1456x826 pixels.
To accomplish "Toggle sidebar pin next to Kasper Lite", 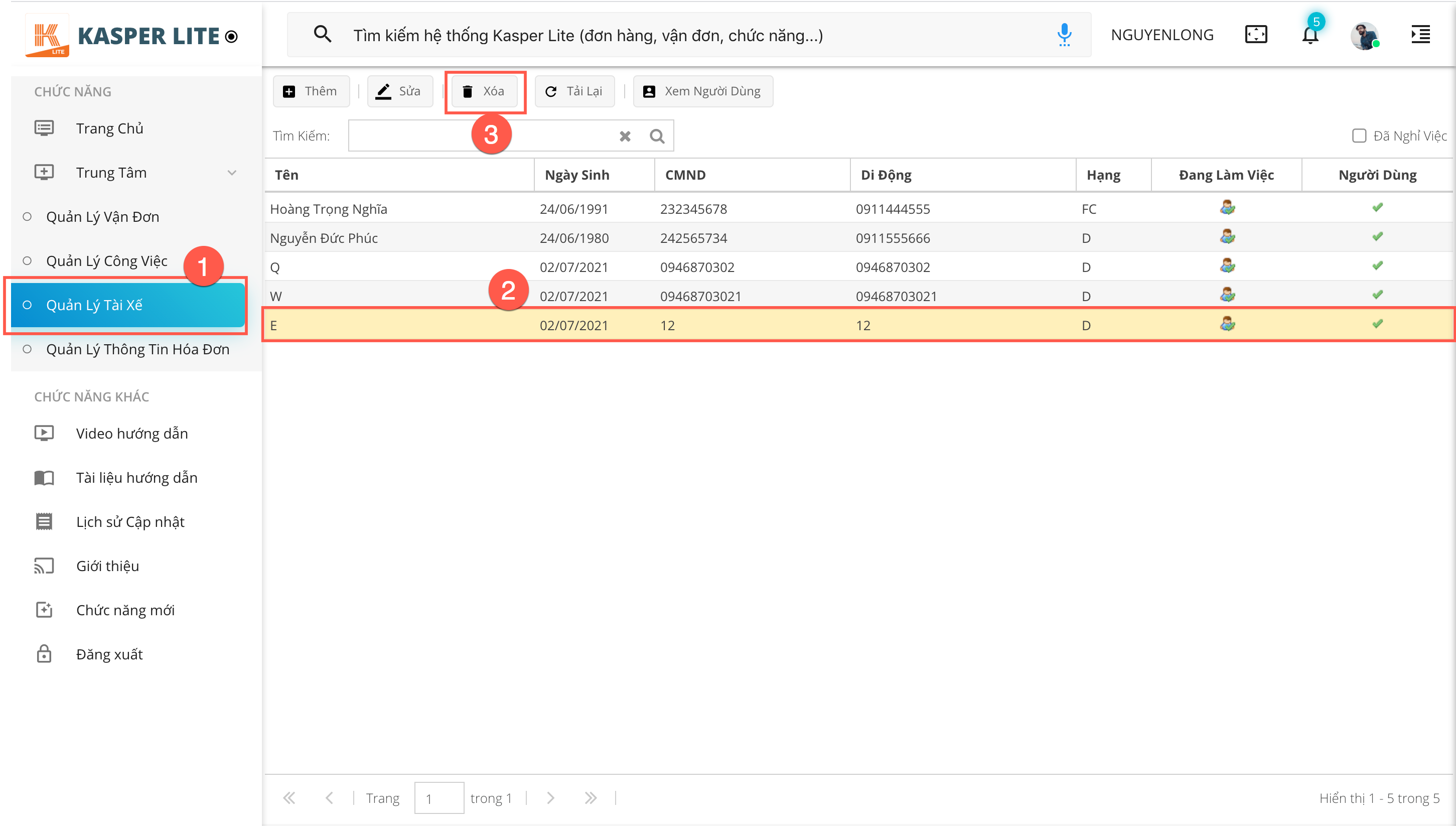I will click(x=231, y=37).
